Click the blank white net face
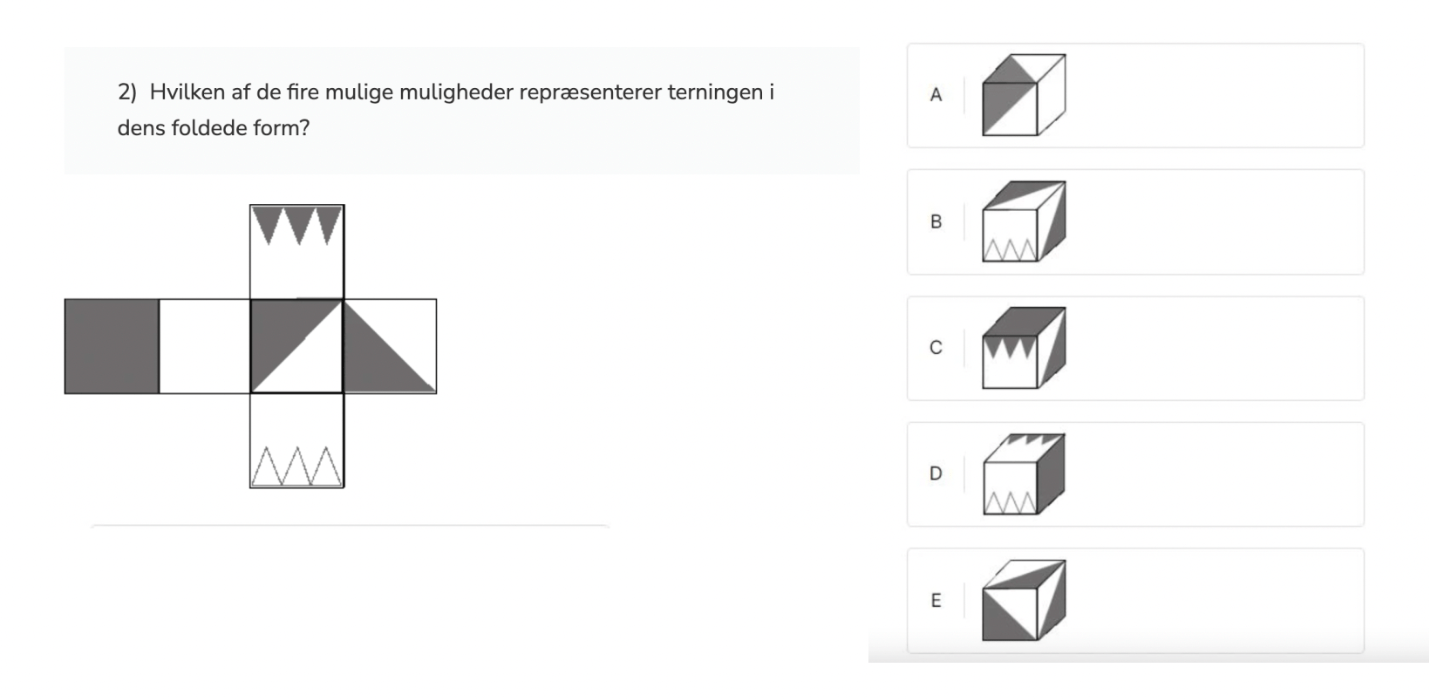This screenshot has height=699, width=1429. coord(204,346)
